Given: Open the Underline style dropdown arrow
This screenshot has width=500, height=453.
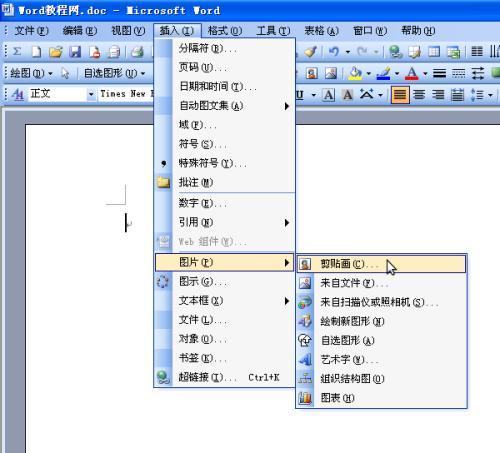Looking at the screenshot, I should tap(313, 95).
